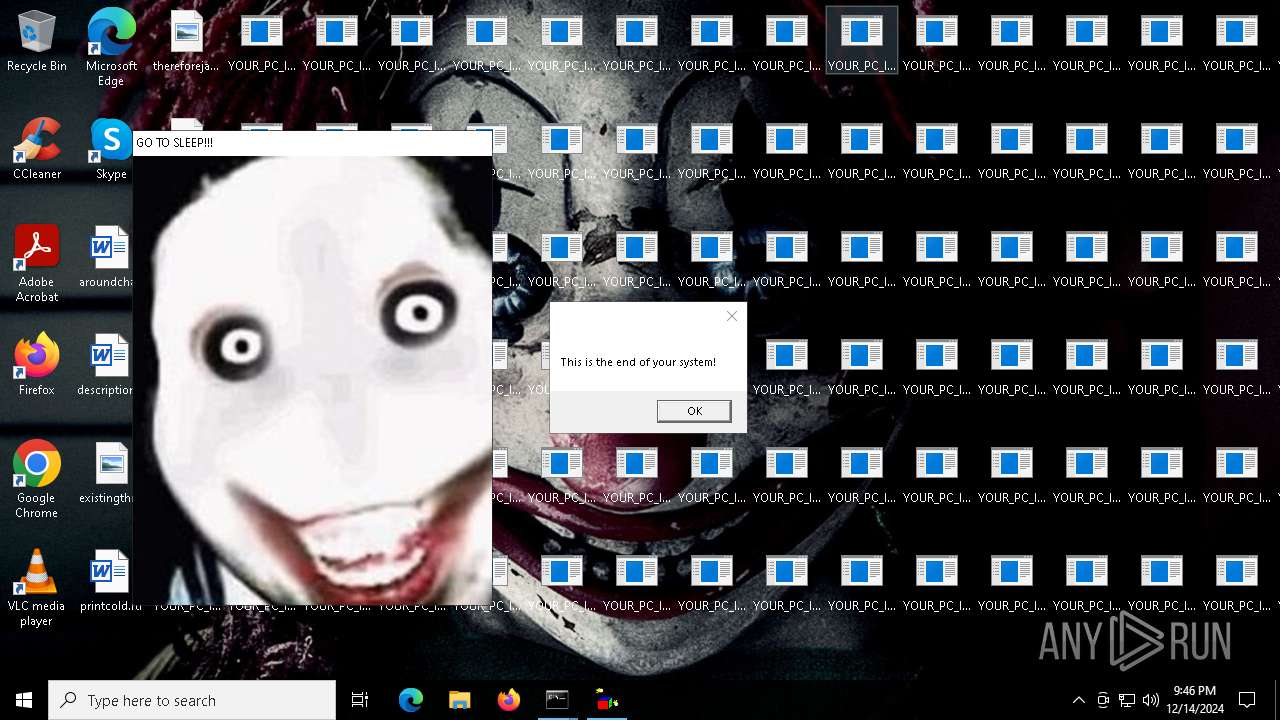This screenshot has height=720, width=1280.
Task: Click OK in the end-of-system message box
Action: click(694, 411)
